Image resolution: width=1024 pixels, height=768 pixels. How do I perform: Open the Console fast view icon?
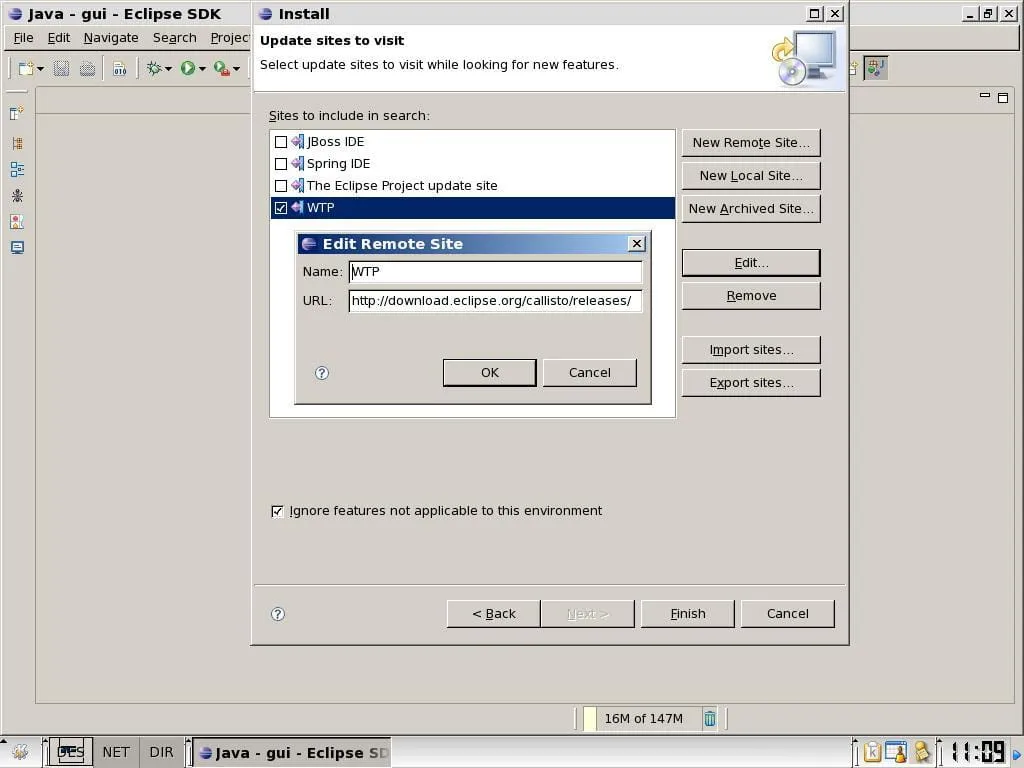(17, 248)
